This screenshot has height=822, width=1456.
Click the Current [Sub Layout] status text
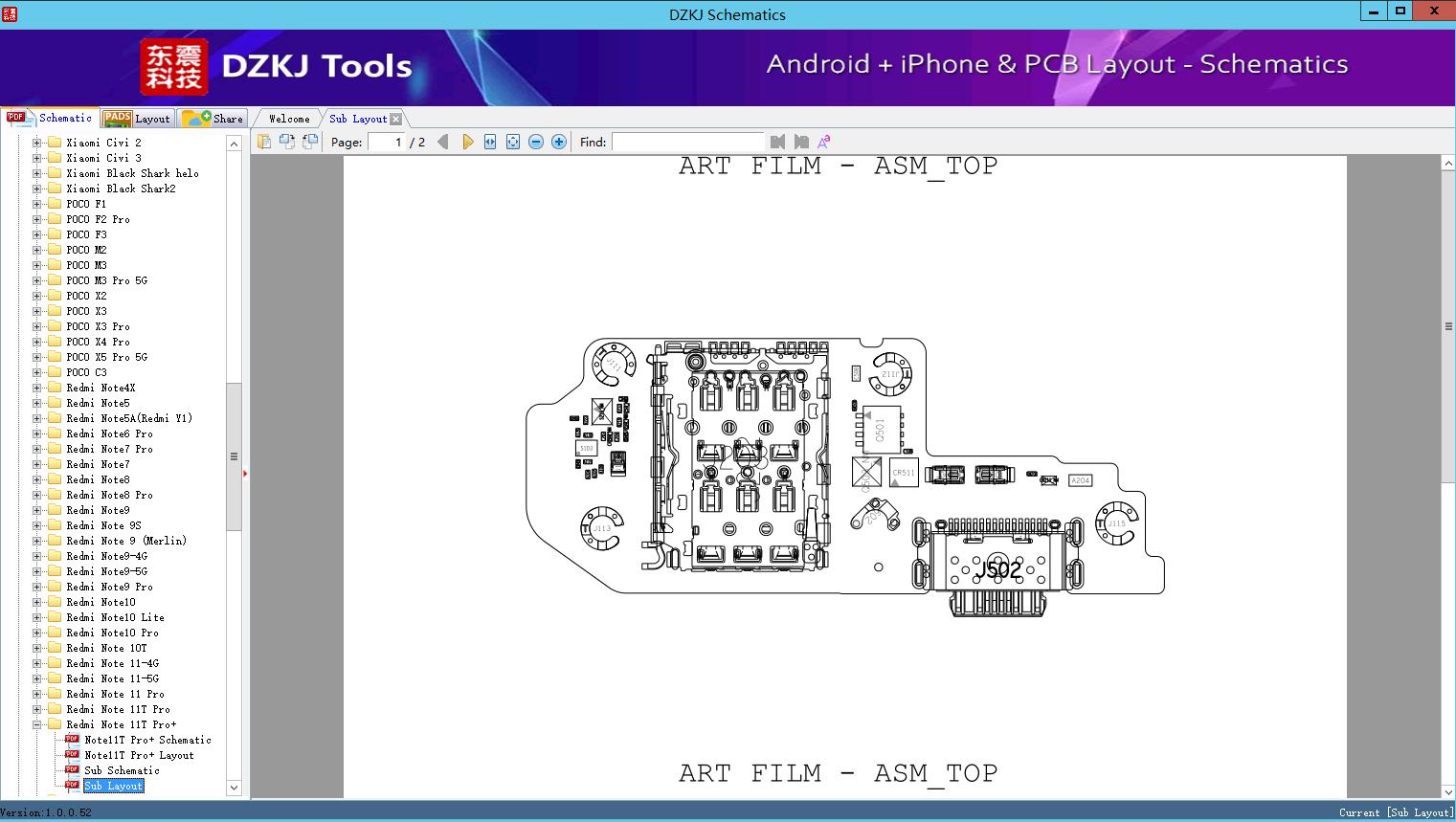1395,812
